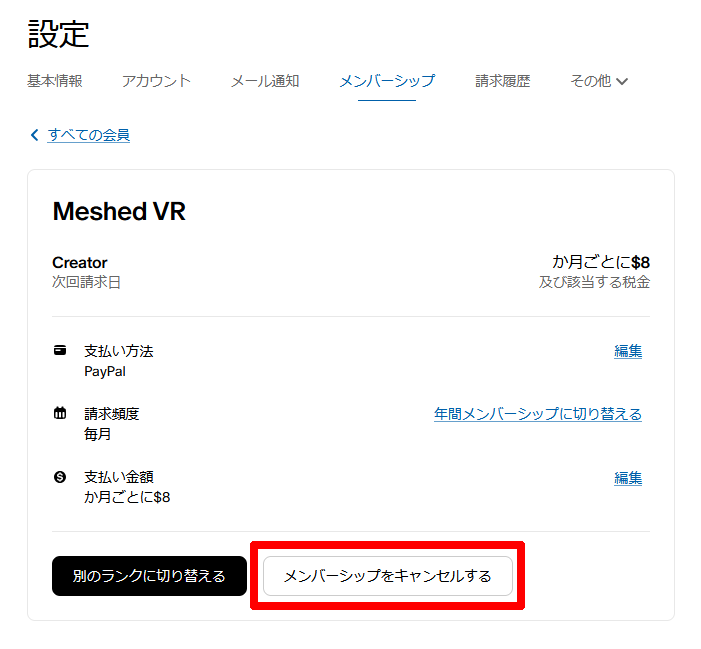Go to the メンバーシップ tab

387,81
